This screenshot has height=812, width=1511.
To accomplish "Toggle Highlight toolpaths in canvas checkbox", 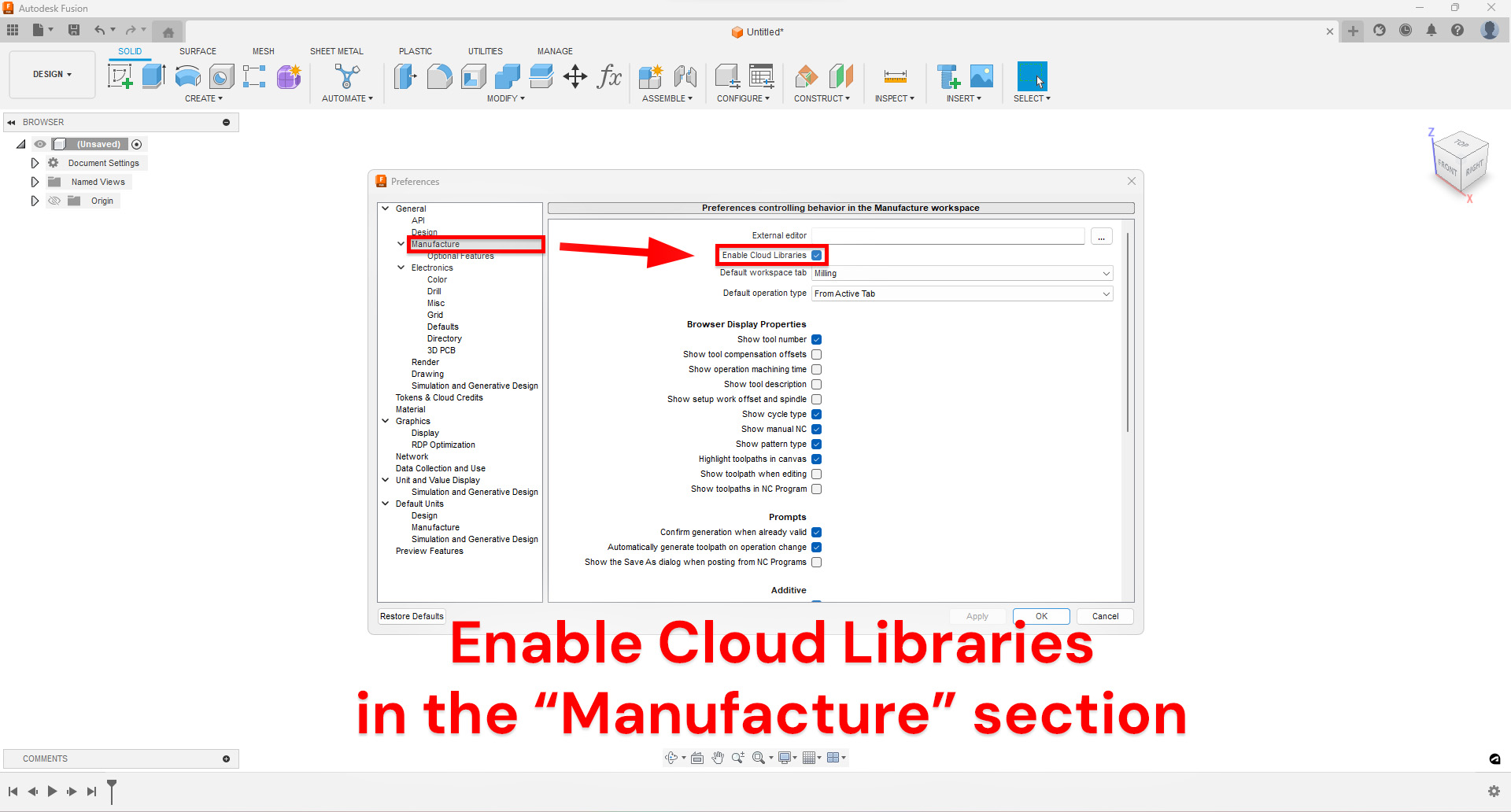I will (817, 459).
